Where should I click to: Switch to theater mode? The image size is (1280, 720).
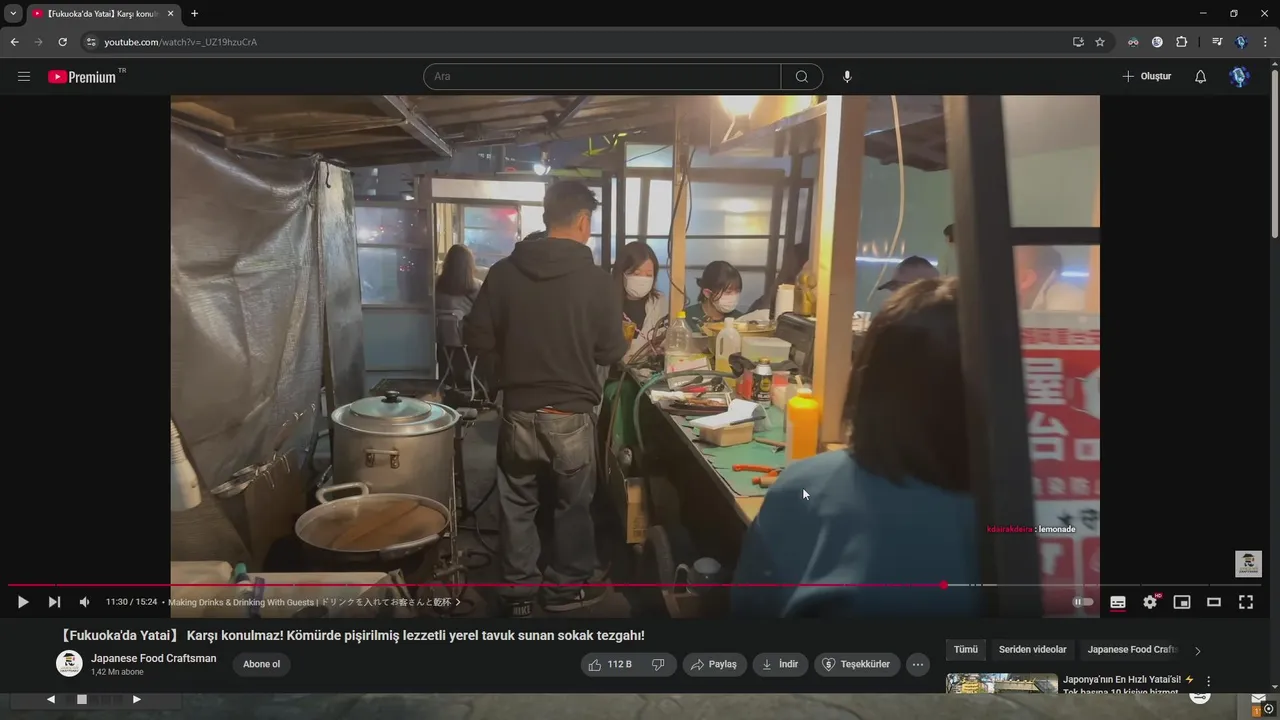click(1214, 602)
